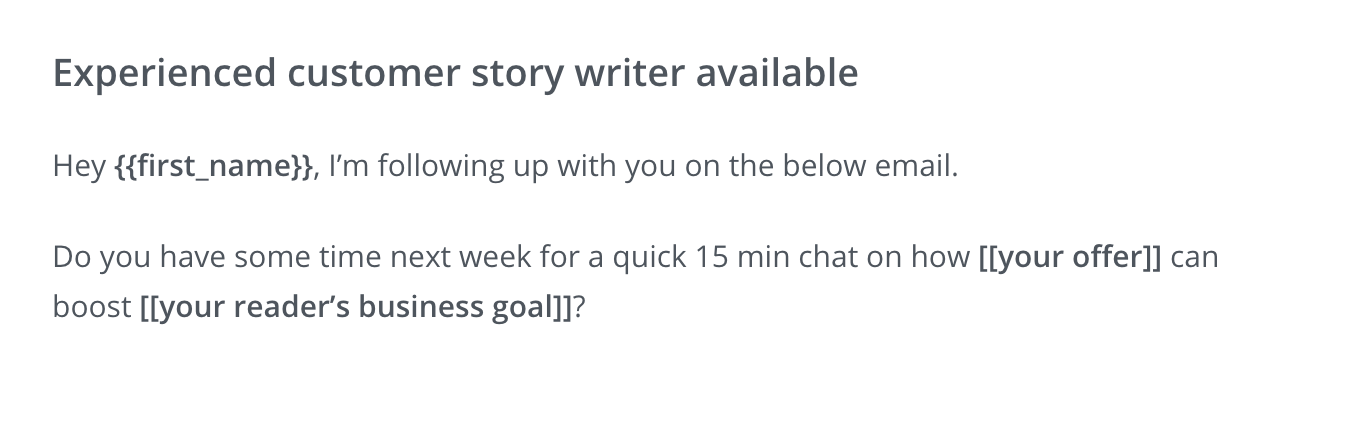1352x426 pixels.
Task: Click the word "Experienced" in the heading
Action: (x=164, y=73)
